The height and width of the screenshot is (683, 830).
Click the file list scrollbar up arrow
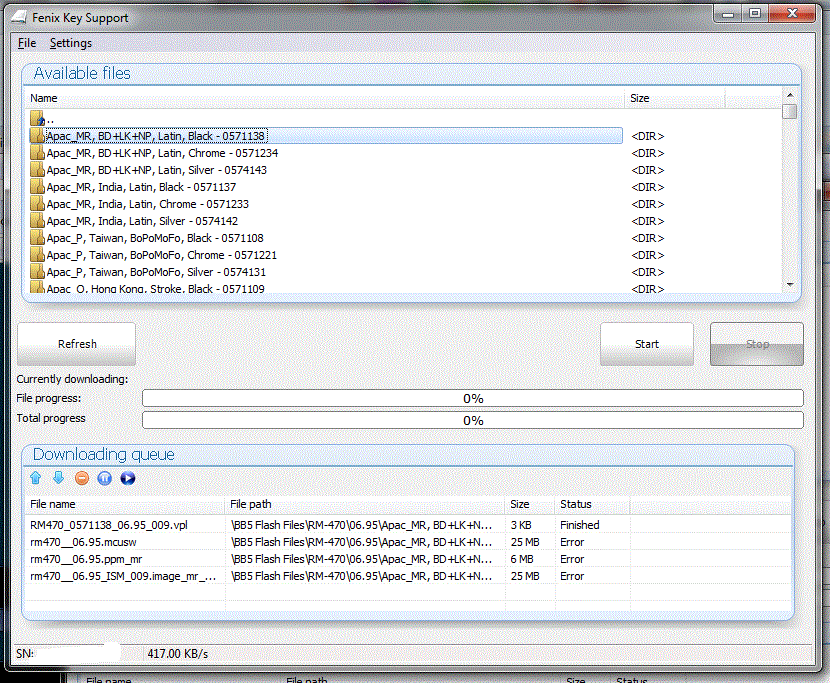pyautogui.click(x=790, y=95)
